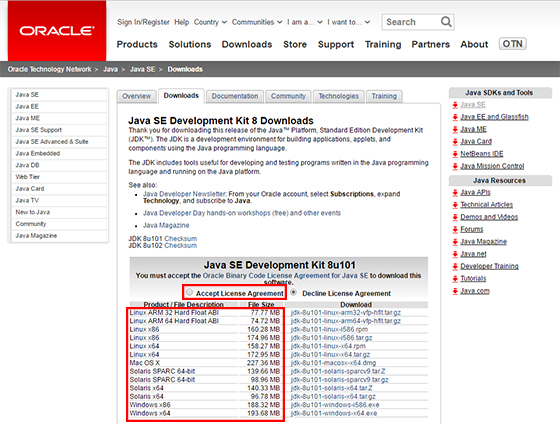Open Java SE Advanced & Suite in the sidebar
This screenshot has height=424, width=560.
pyautogui.click(x=59, y=142)
